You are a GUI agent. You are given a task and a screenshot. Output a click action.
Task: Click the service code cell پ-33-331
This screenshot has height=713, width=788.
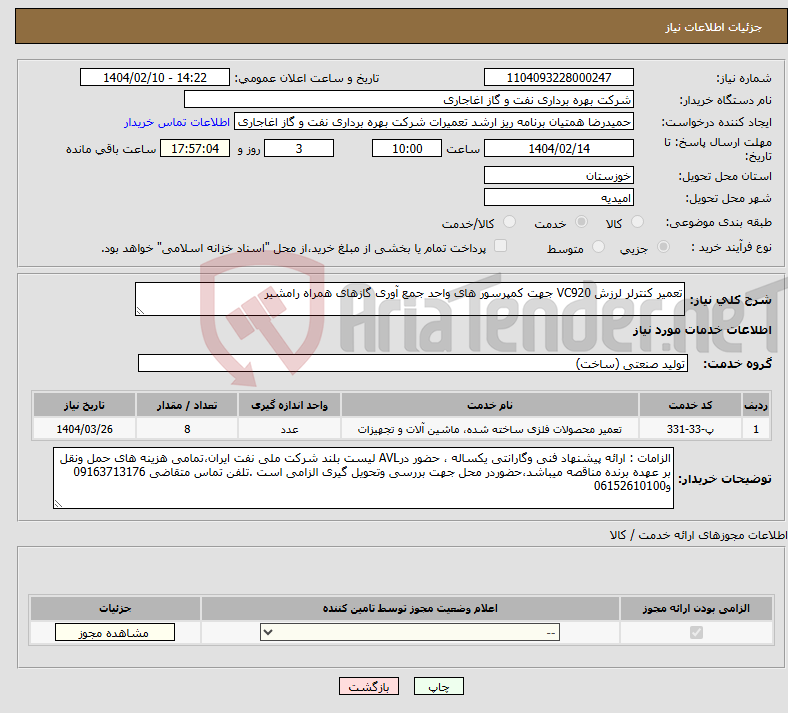coord(690,429)
